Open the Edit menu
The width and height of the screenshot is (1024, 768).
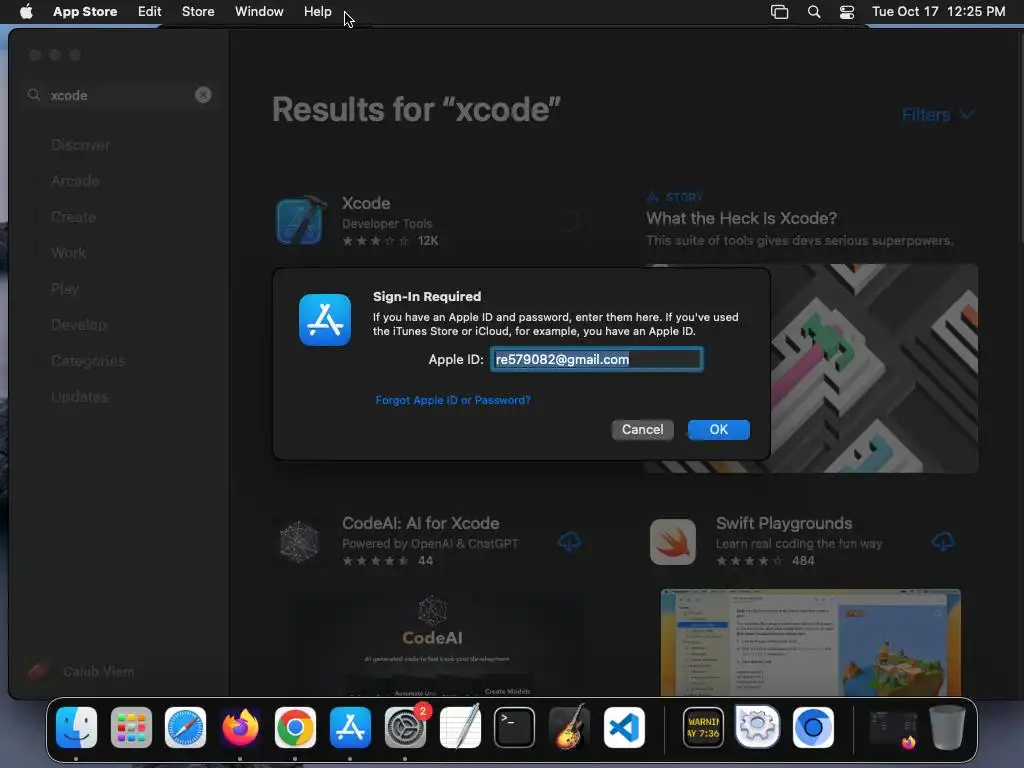click(x=150, y=12)
